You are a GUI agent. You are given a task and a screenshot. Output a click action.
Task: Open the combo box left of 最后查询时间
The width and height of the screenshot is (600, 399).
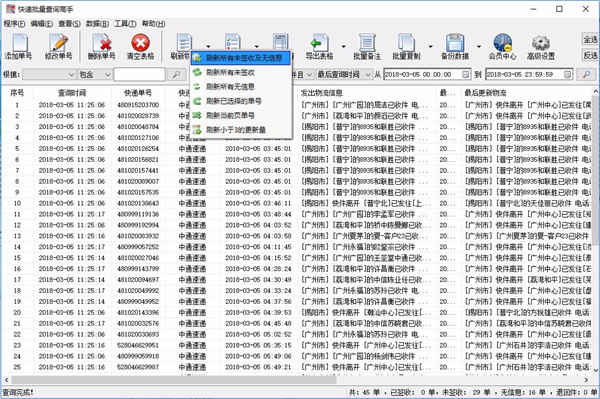(302, 75)
